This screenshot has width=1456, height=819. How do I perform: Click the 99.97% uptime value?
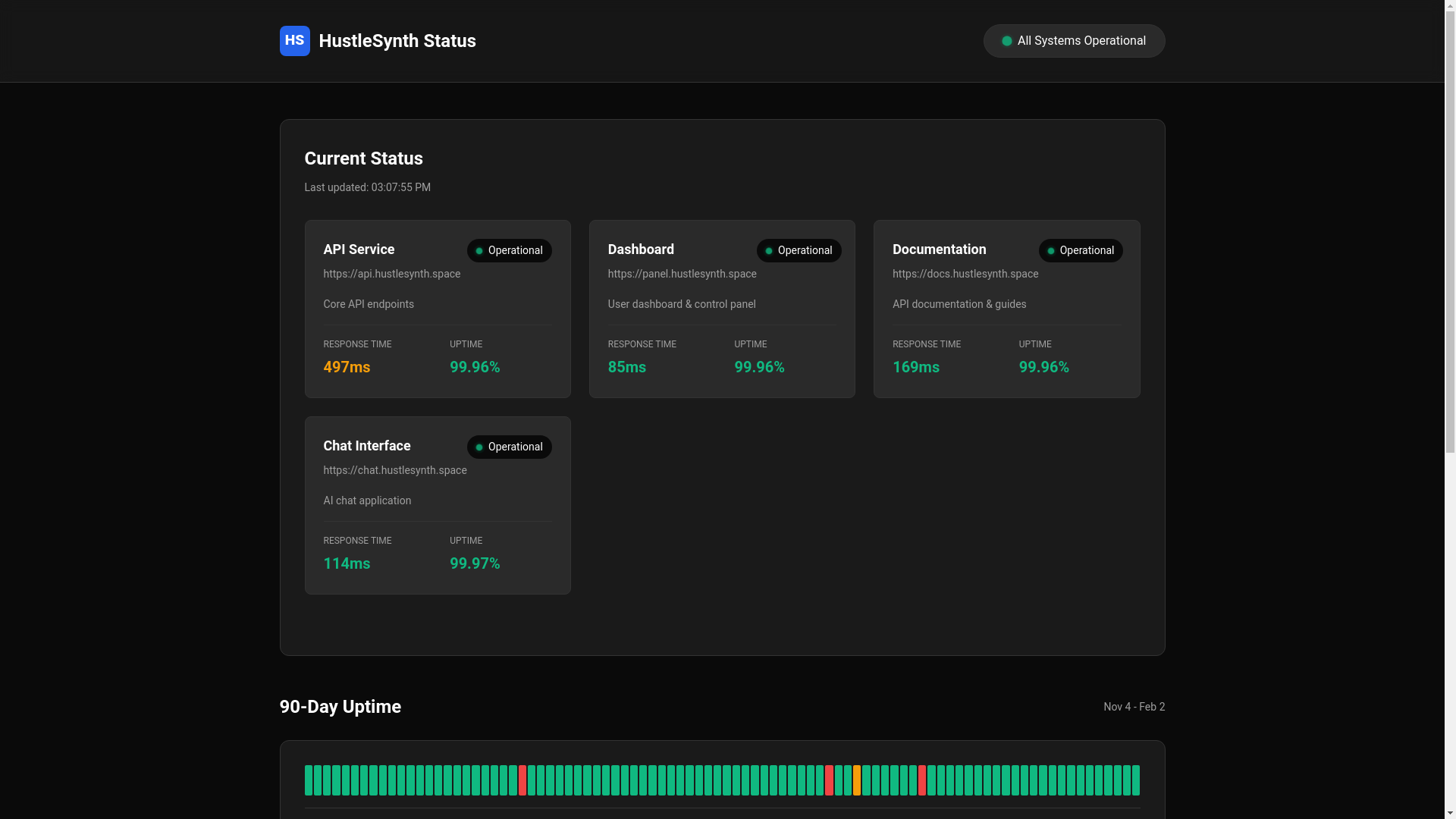pyautogui.click(x=475, y=563)
